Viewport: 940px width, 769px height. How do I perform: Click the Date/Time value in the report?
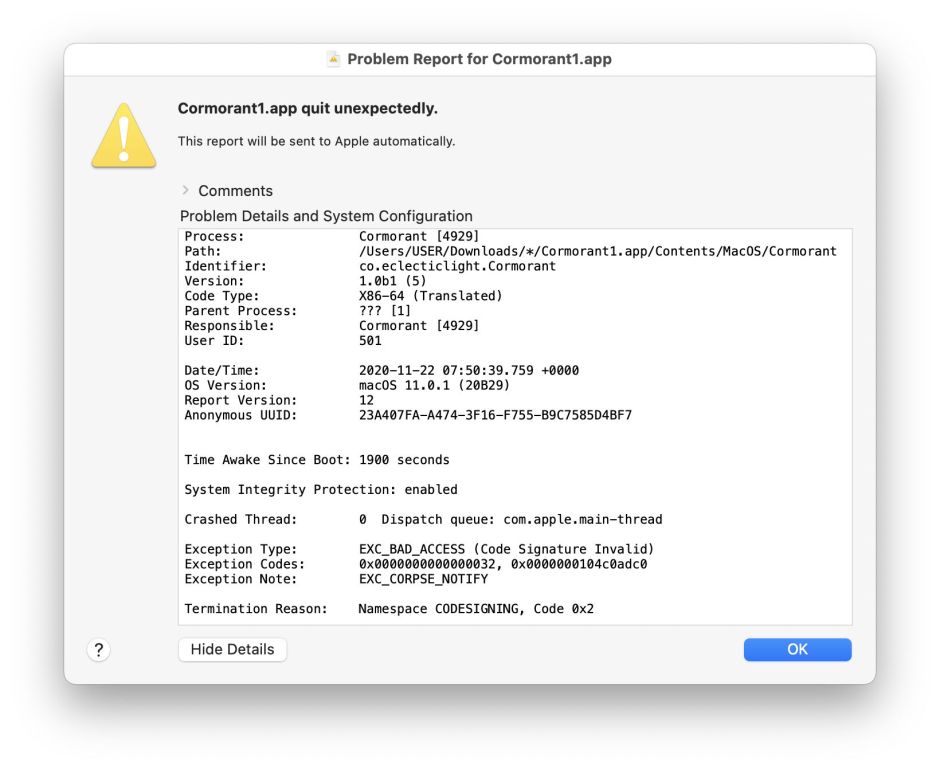tap(468, 370)
